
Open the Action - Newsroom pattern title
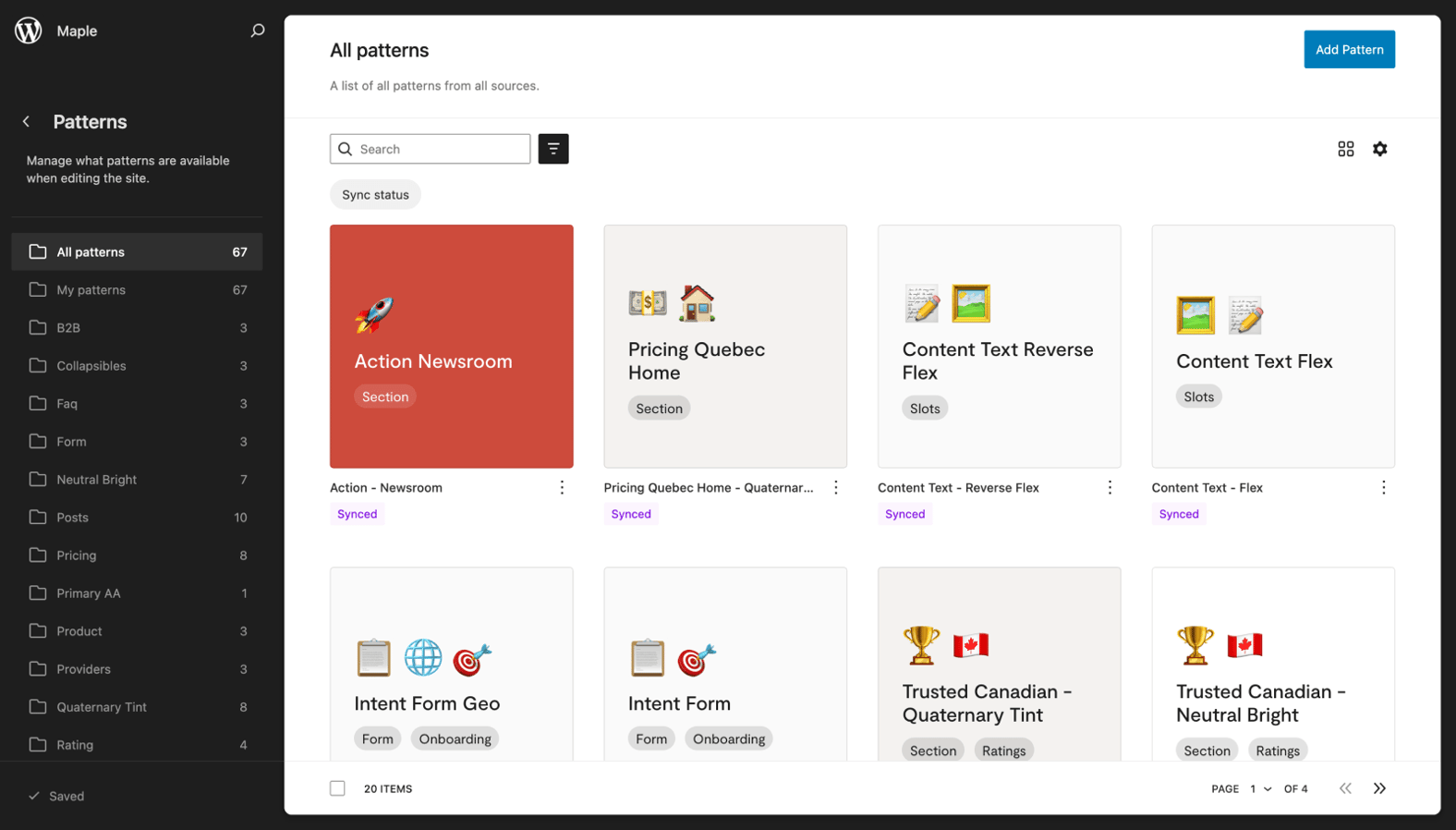(x=386, y=487)
